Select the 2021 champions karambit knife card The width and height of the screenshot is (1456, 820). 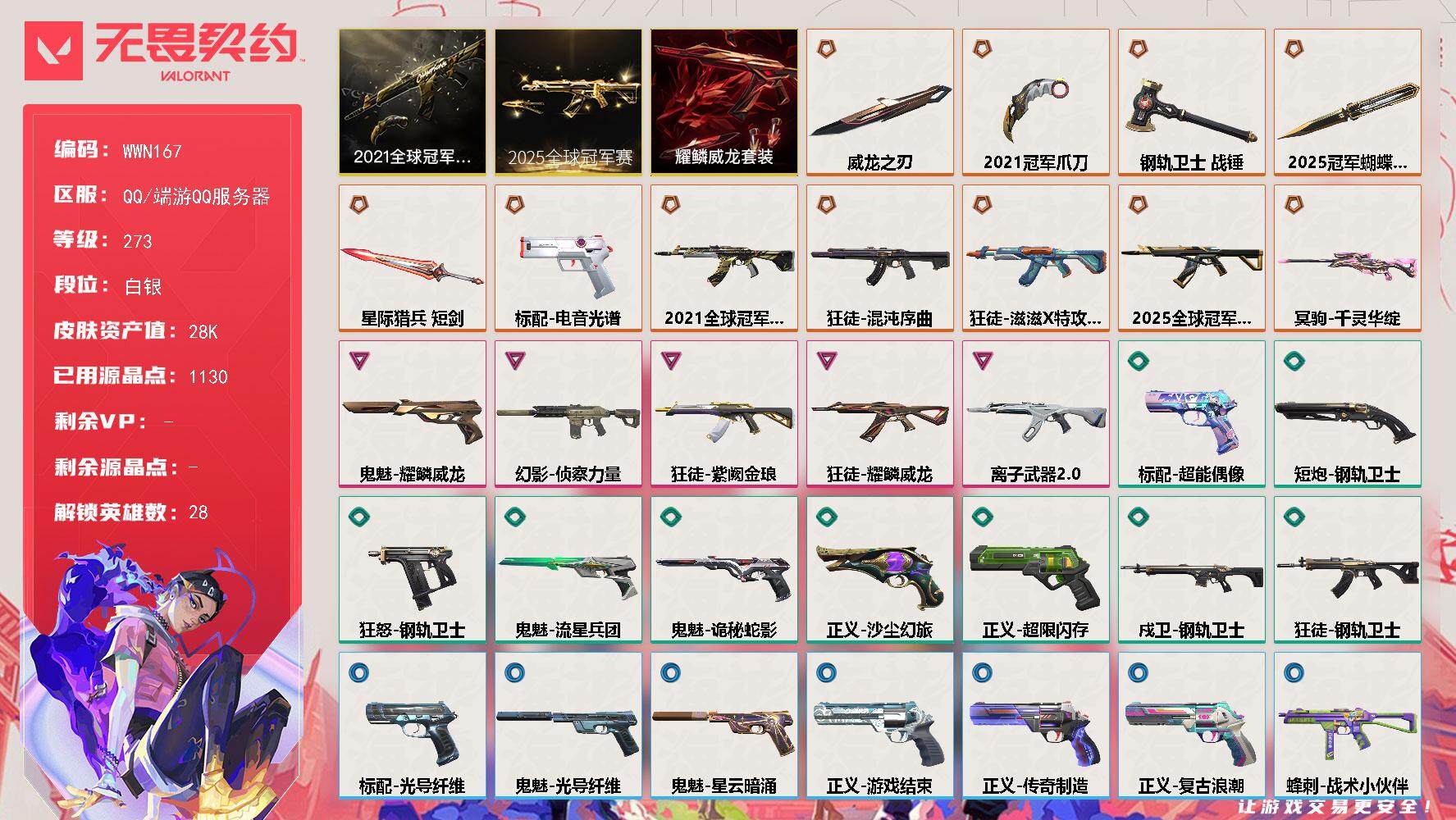[1035, 102]
